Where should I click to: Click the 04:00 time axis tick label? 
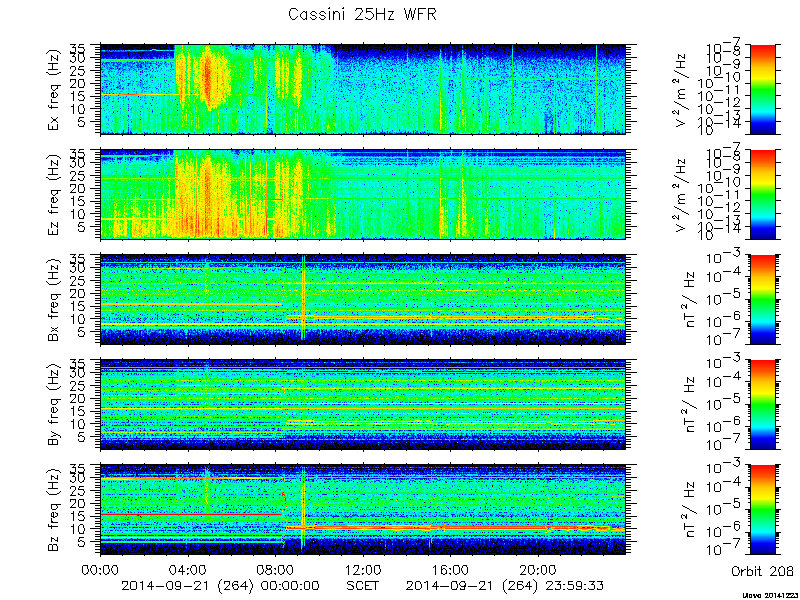coord(188,570)
